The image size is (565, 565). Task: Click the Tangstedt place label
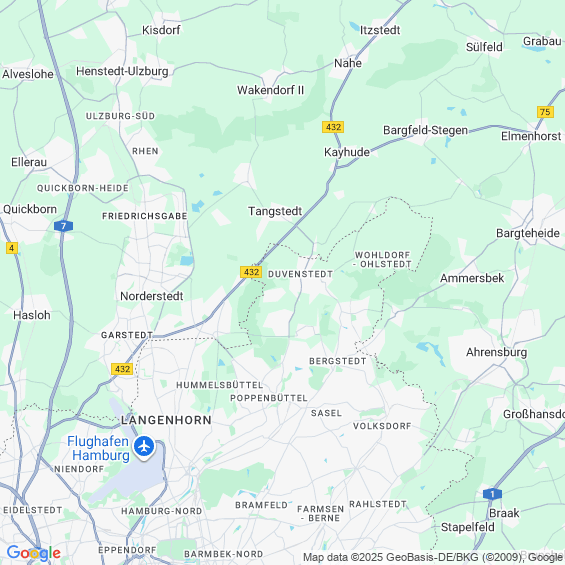coord(275,211)
